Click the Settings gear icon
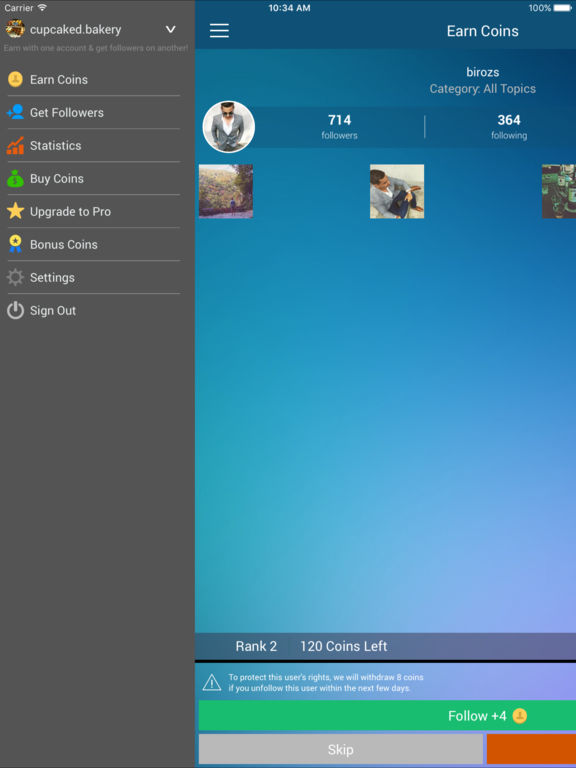The width and height of the screenshot is (576, 768). coord(15,277)
